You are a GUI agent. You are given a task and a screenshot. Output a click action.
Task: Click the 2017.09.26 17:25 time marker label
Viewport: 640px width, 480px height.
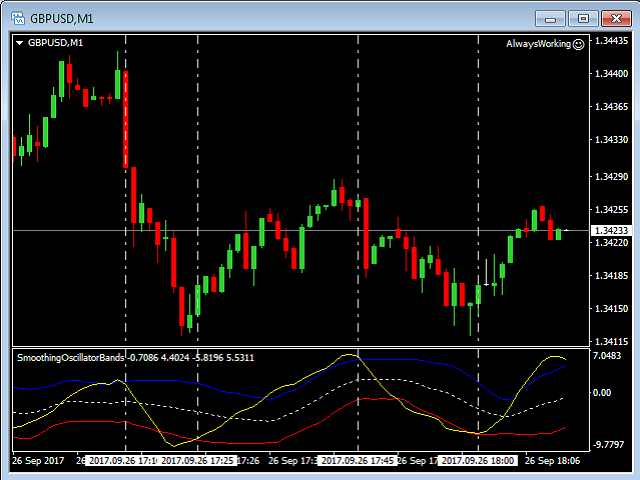click(x=198, y=461)
